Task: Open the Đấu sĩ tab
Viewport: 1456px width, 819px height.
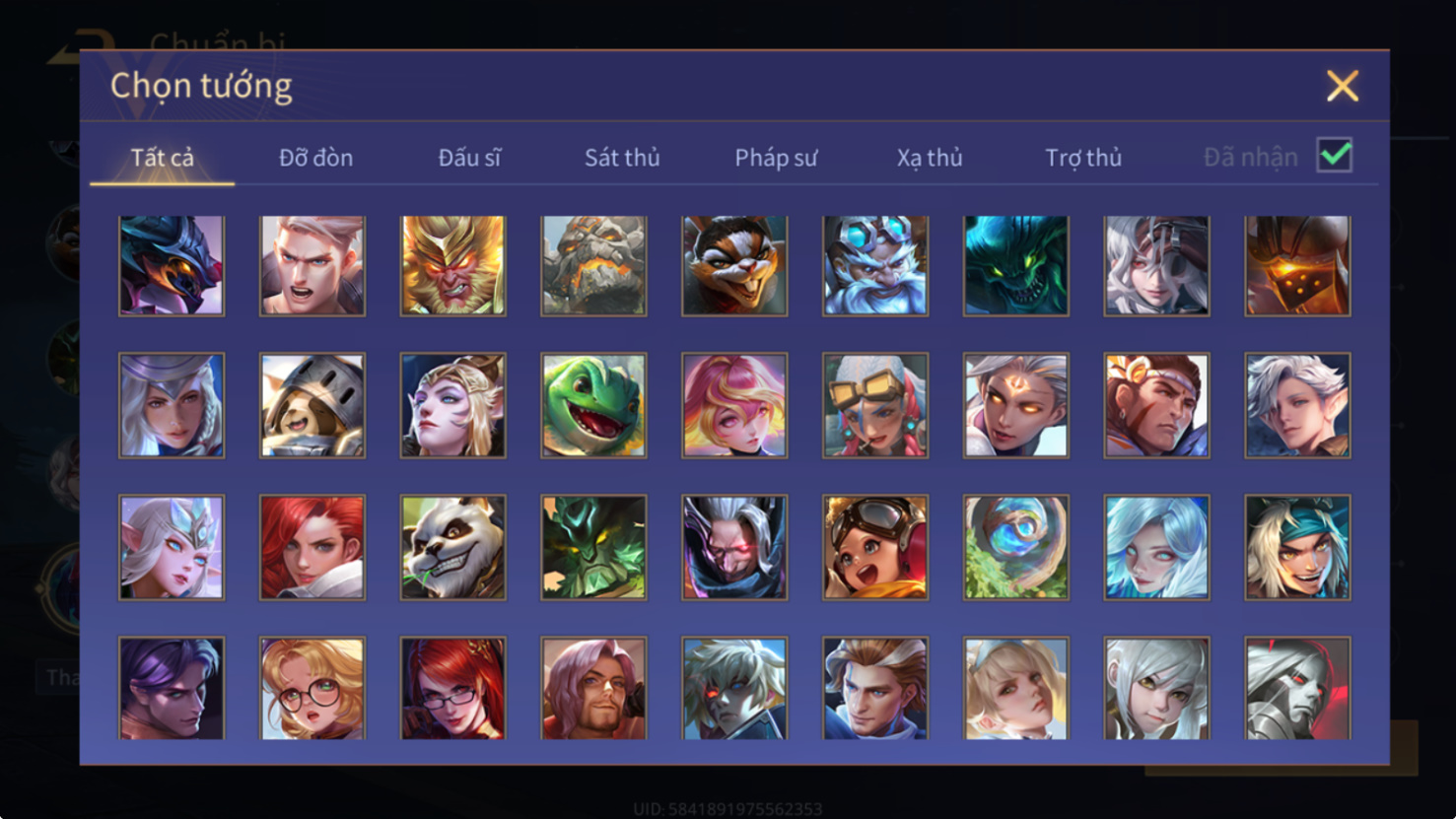Action: 469,158
